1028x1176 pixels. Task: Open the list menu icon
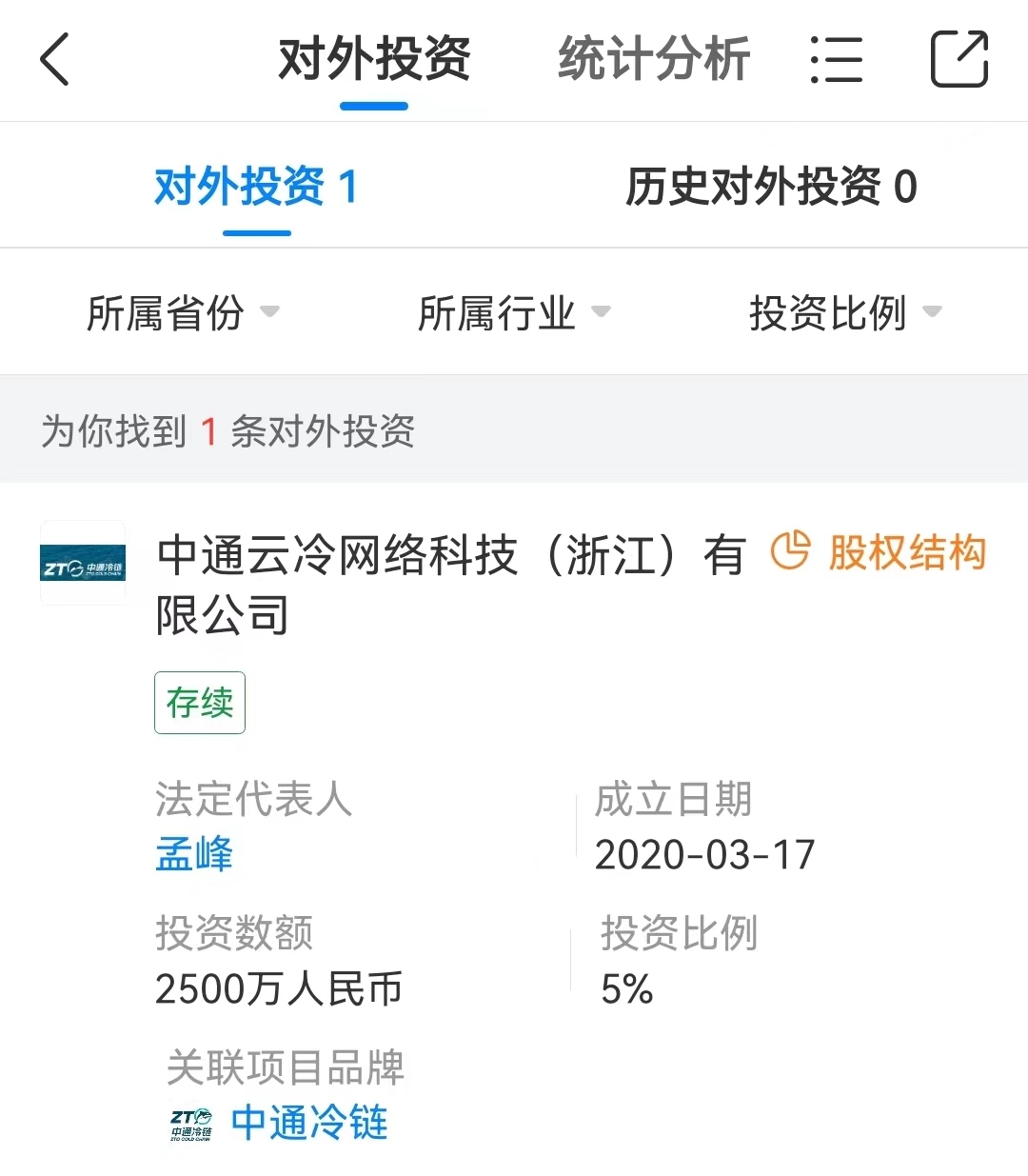click(x=837, y=60)
